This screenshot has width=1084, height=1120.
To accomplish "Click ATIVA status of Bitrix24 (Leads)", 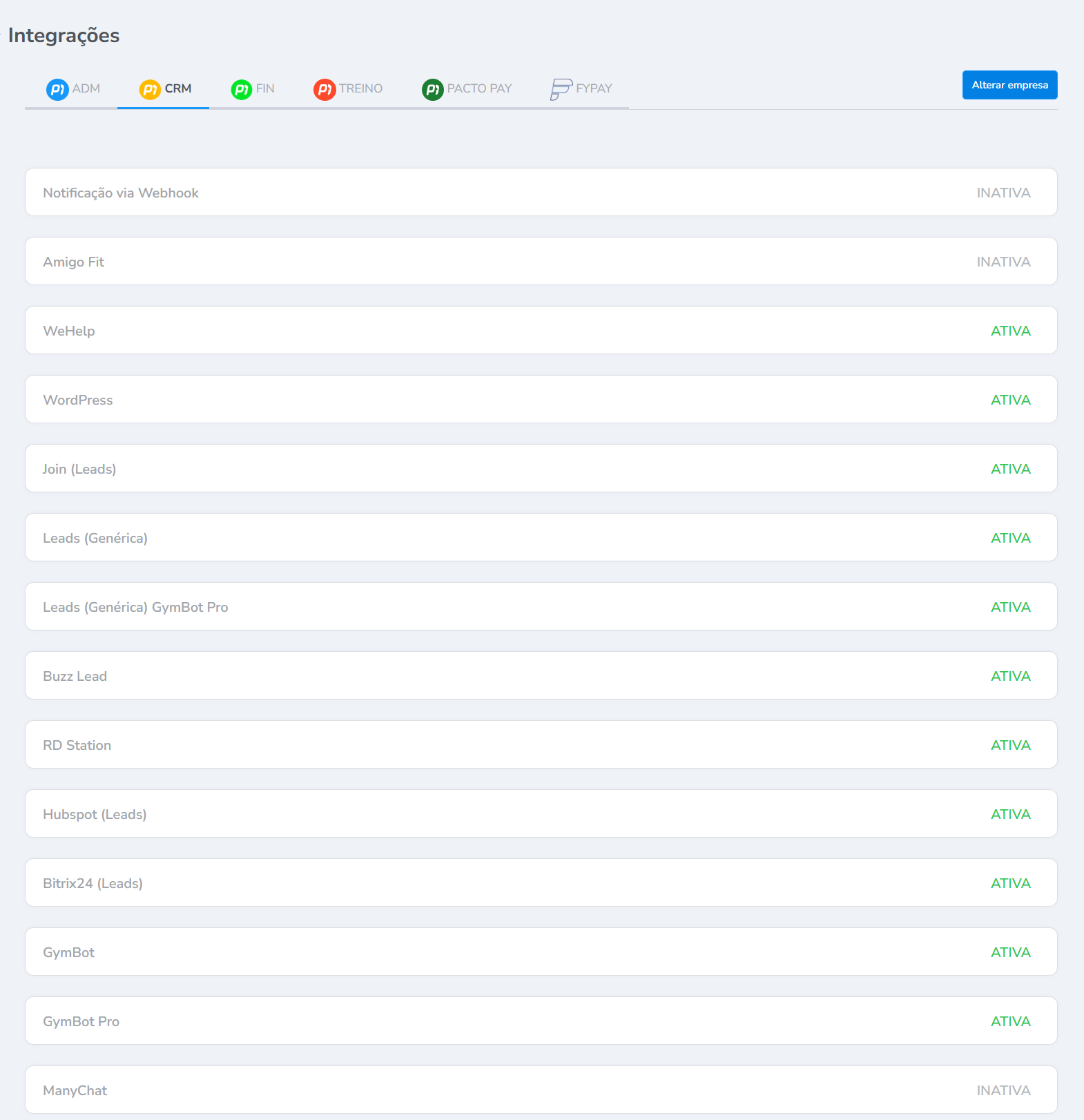I will [1011, 883].
